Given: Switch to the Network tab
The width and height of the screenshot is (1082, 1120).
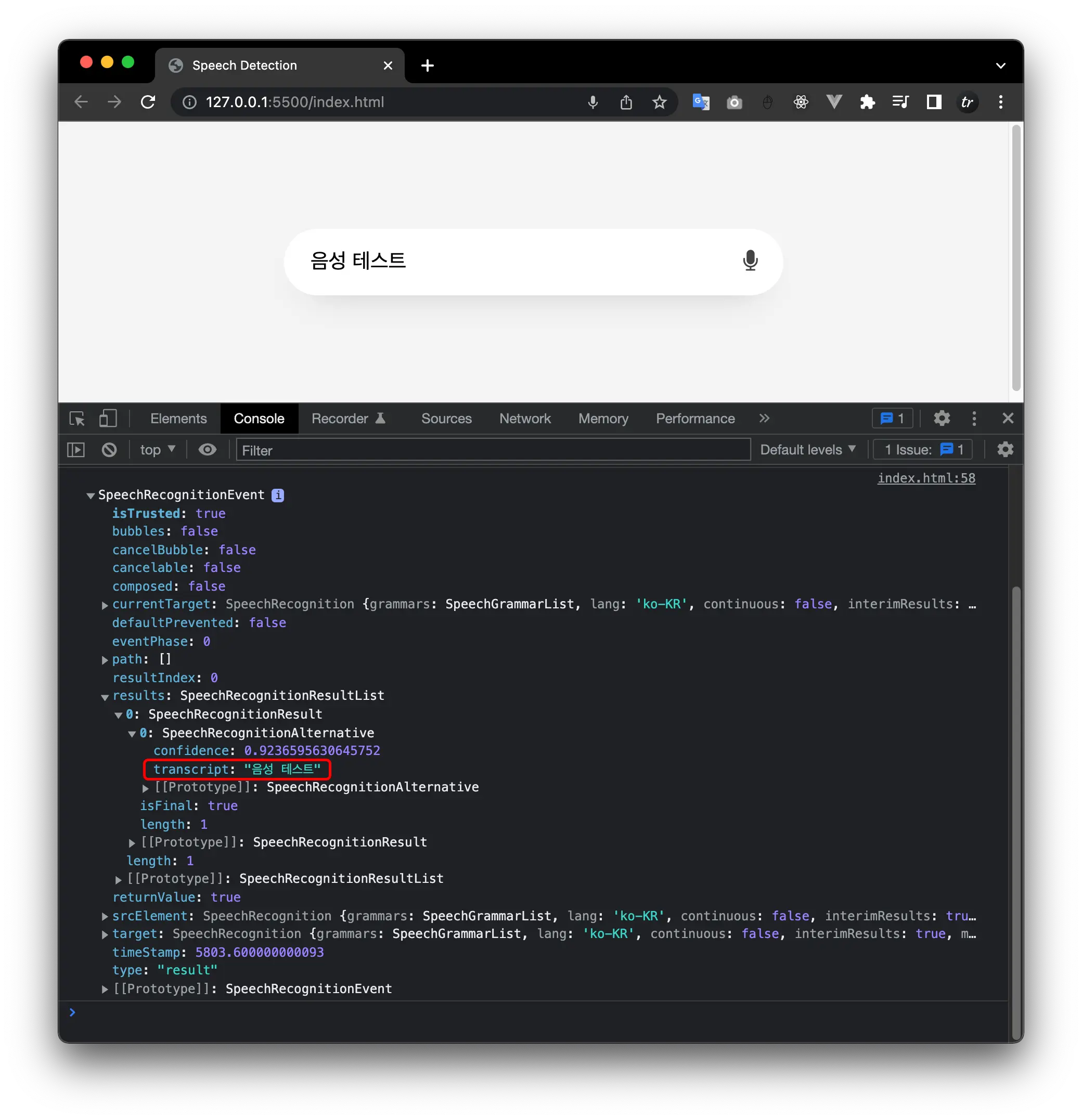Looking at the screenshot, I should tap(525, 419).
